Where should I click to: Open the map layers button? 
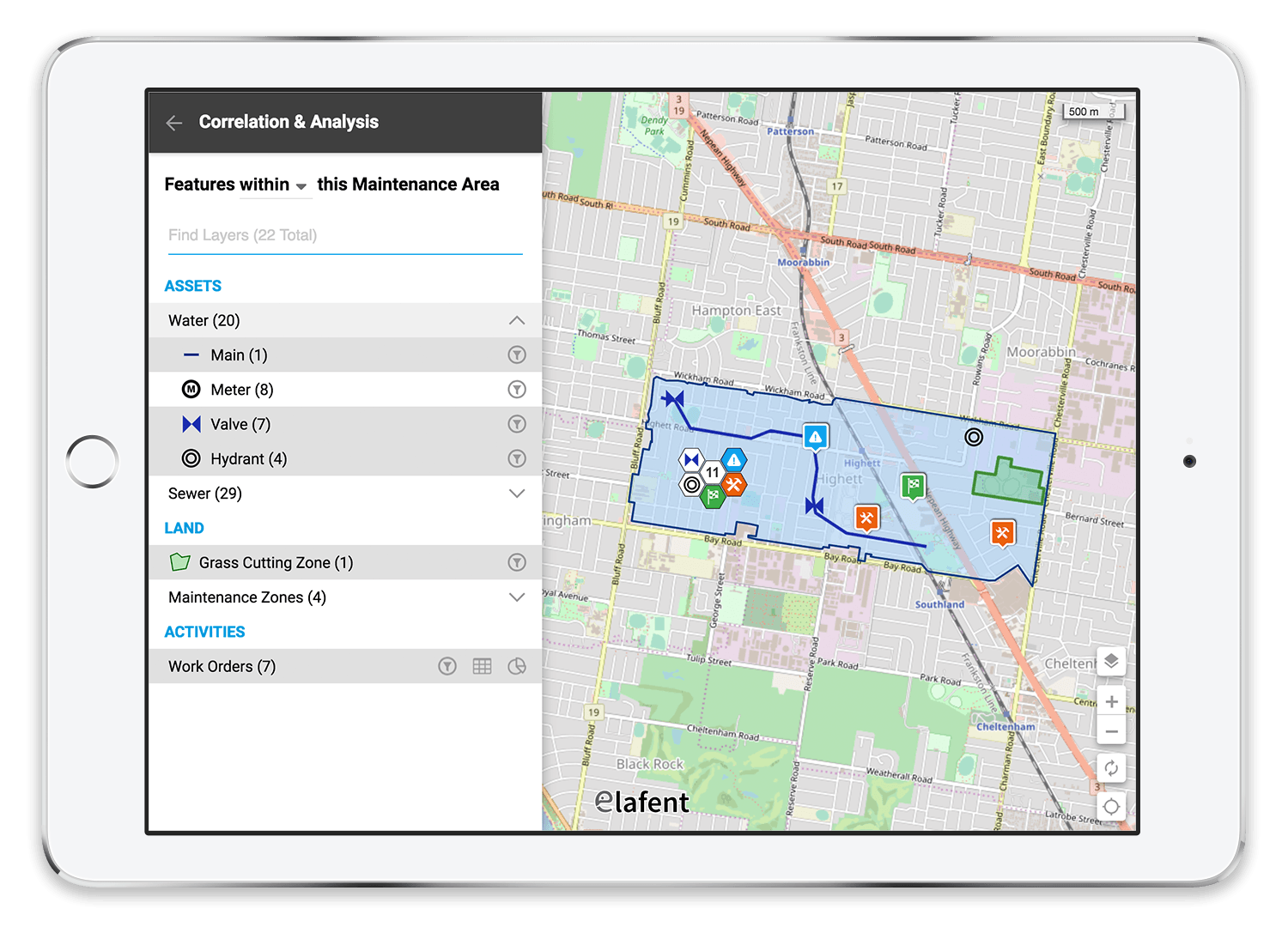pos(1111,661)
